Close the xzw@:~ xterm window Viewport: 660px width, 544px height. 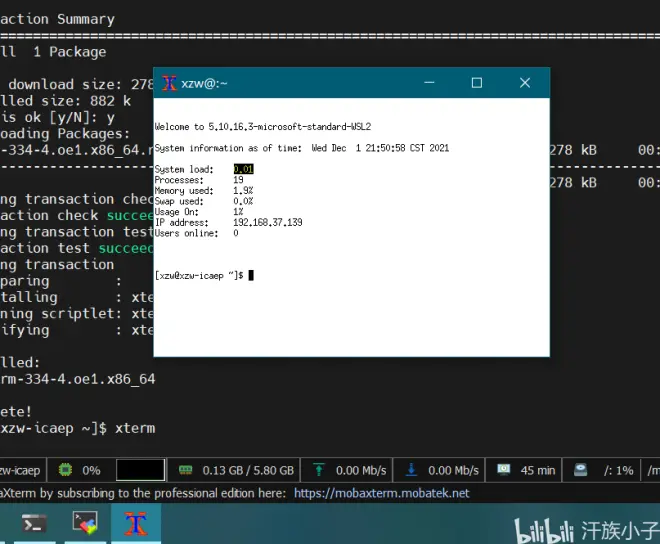(524, 83)
